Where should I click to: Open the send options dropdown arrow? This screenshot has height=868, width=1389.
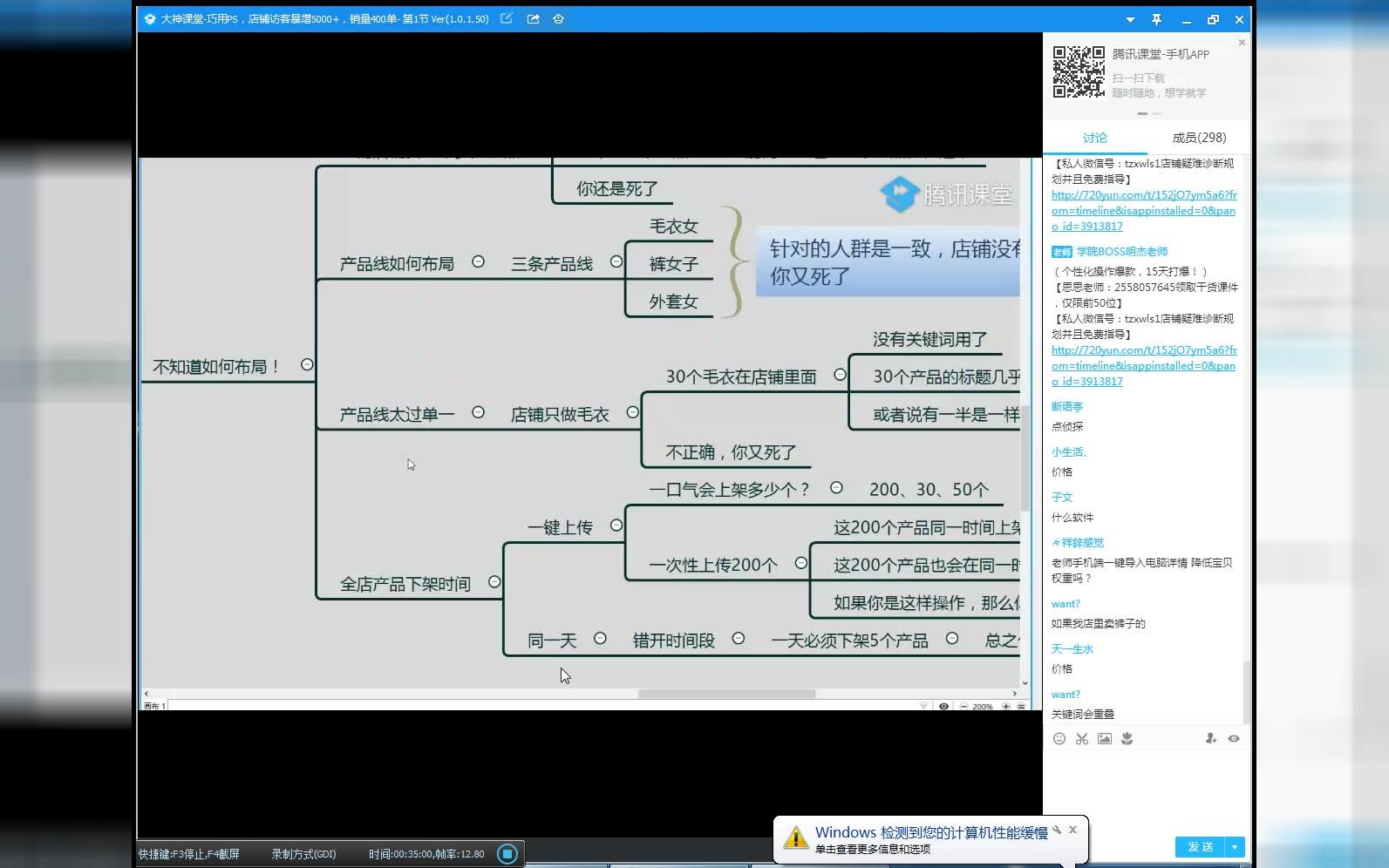click(x=1235, y=846)
